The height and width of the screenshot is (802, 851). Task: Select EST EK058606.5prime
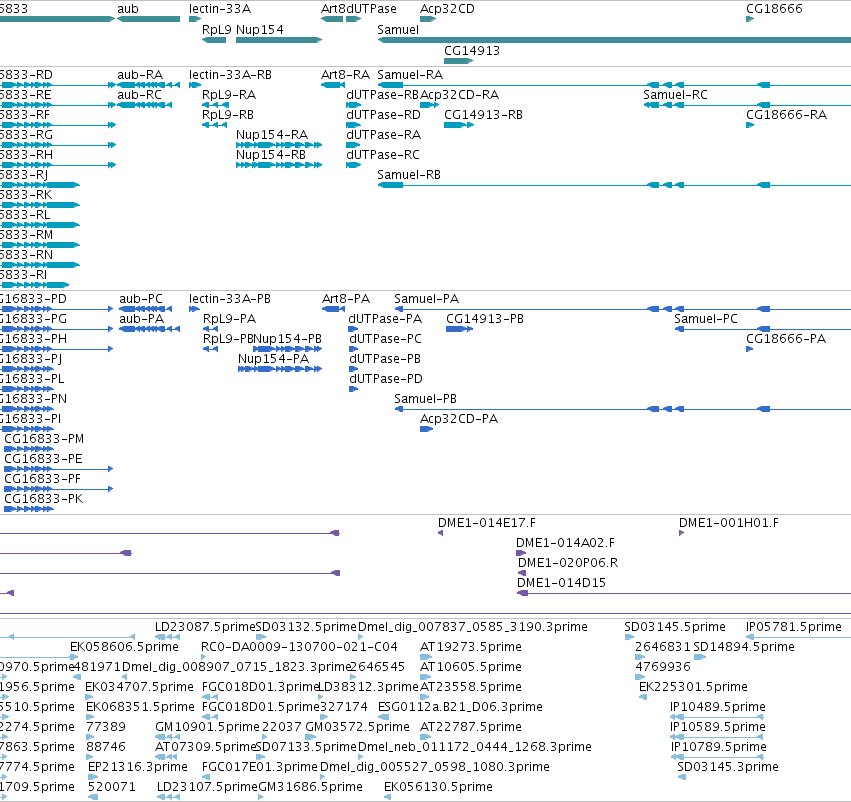pyautogui.click(x=124, y=647)
